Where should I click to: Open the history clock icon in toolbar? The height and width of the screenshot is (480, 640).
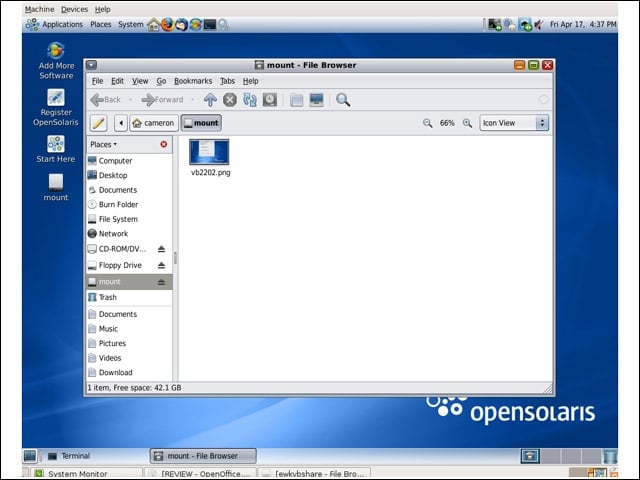point(270,100)
